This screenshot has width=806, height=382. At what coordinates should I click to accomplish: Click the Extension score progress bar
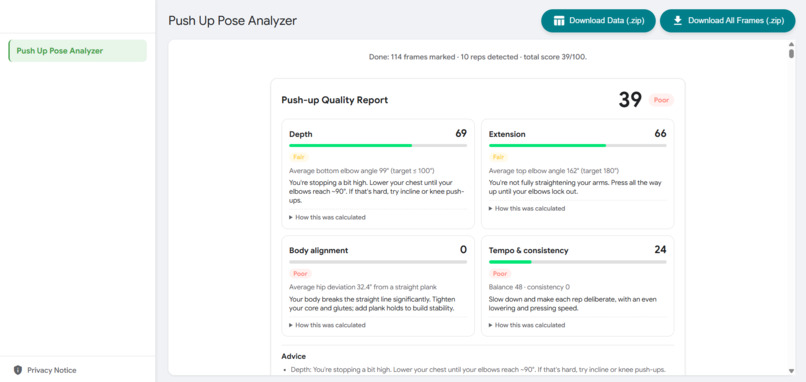point(577,145)
